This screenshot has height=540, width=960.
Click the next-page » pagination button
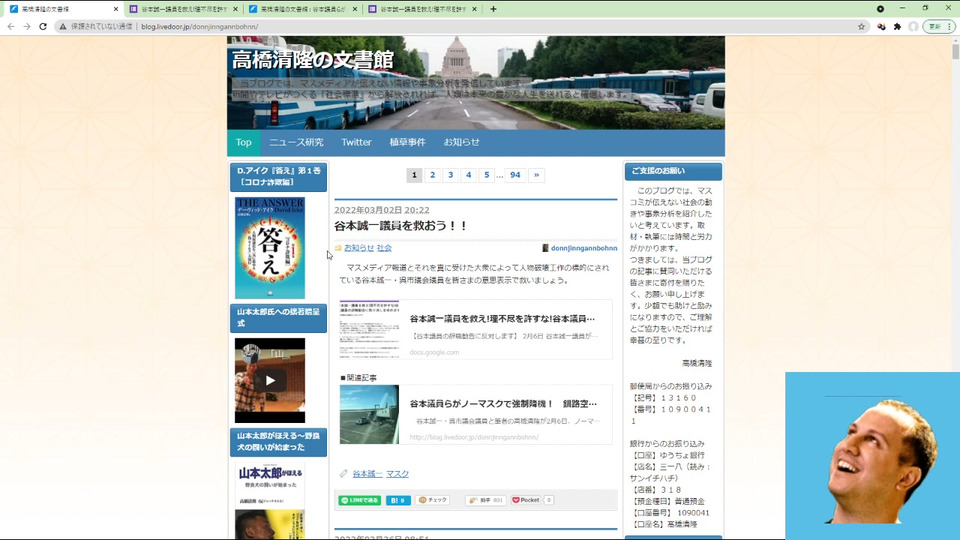coord(536,175)
